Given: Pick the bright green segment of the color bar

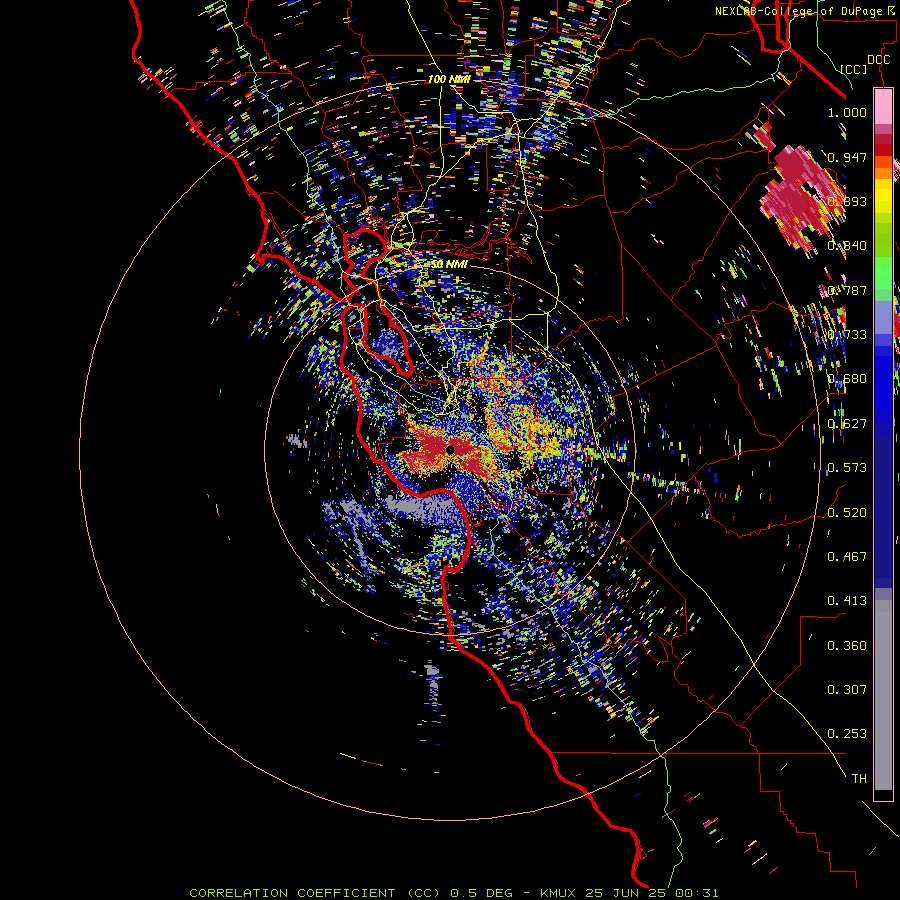Looking at the screenshot, I should [883, 273].
